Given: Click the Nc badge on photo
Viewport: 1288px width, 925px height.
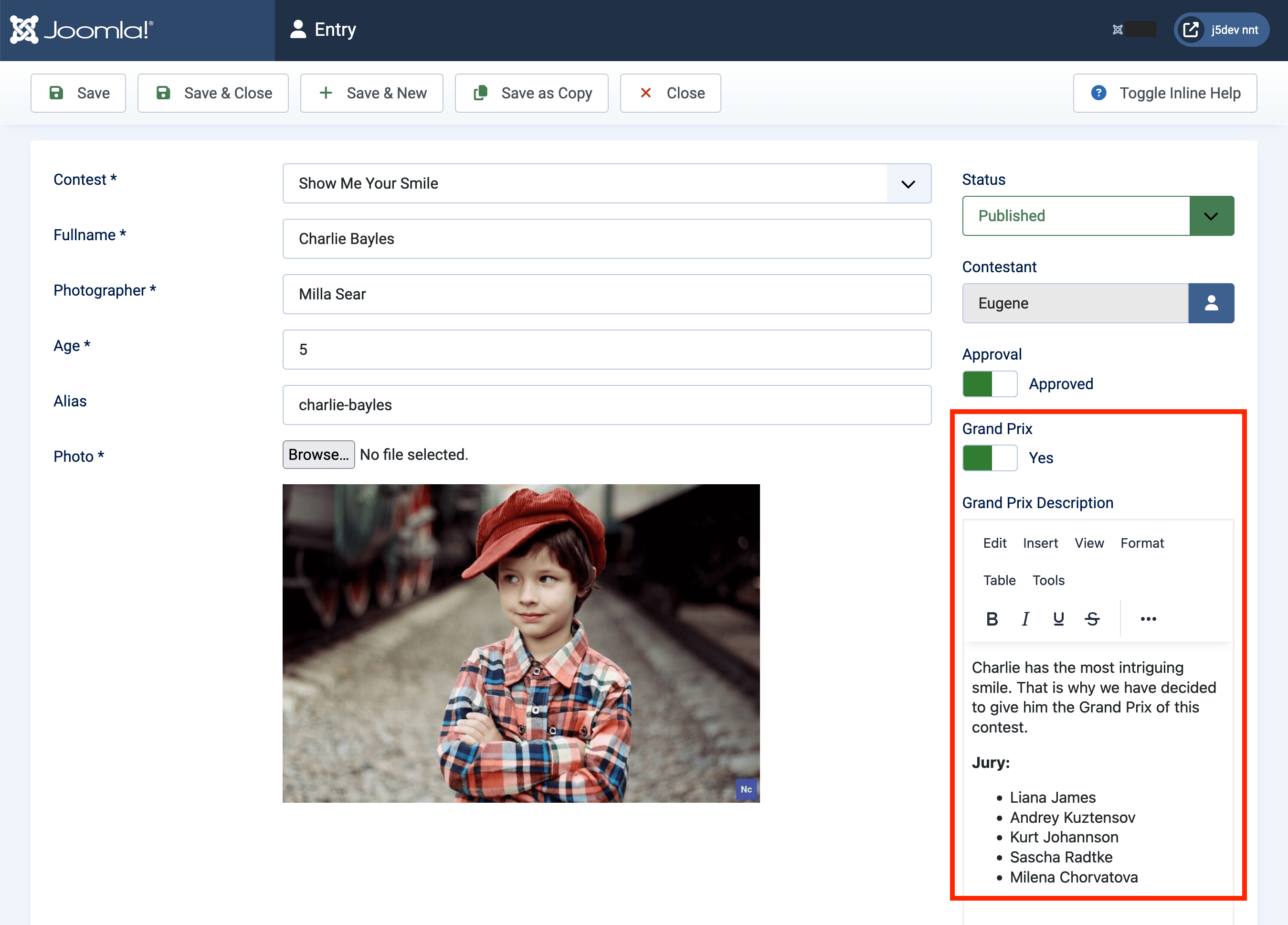Looking at the screenshot, I should point(746,789).
